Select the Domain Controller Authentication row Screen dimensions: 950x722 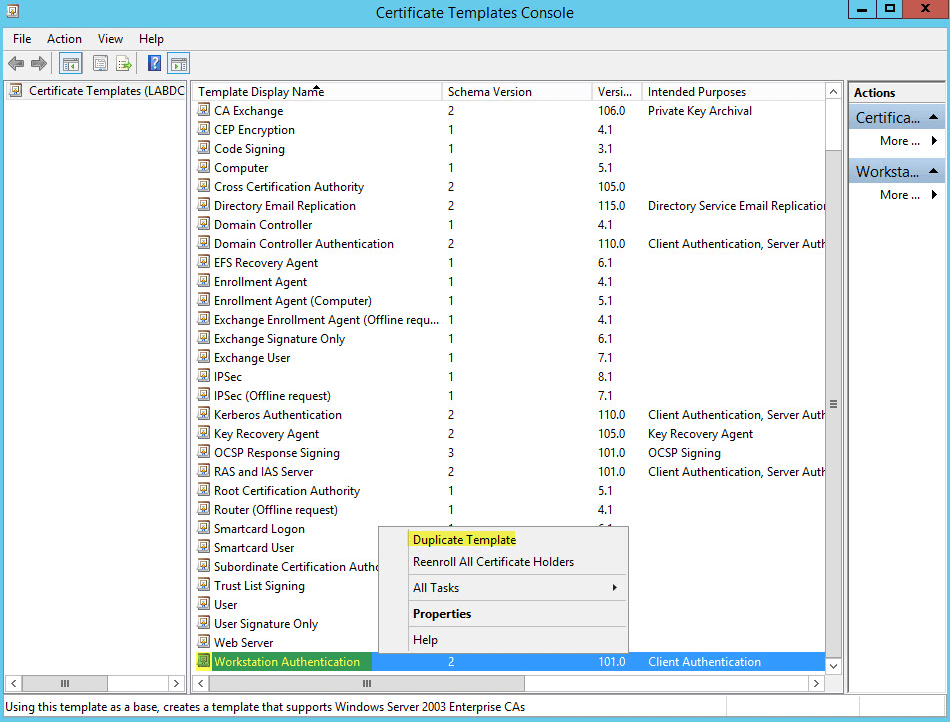pos(509,243)
